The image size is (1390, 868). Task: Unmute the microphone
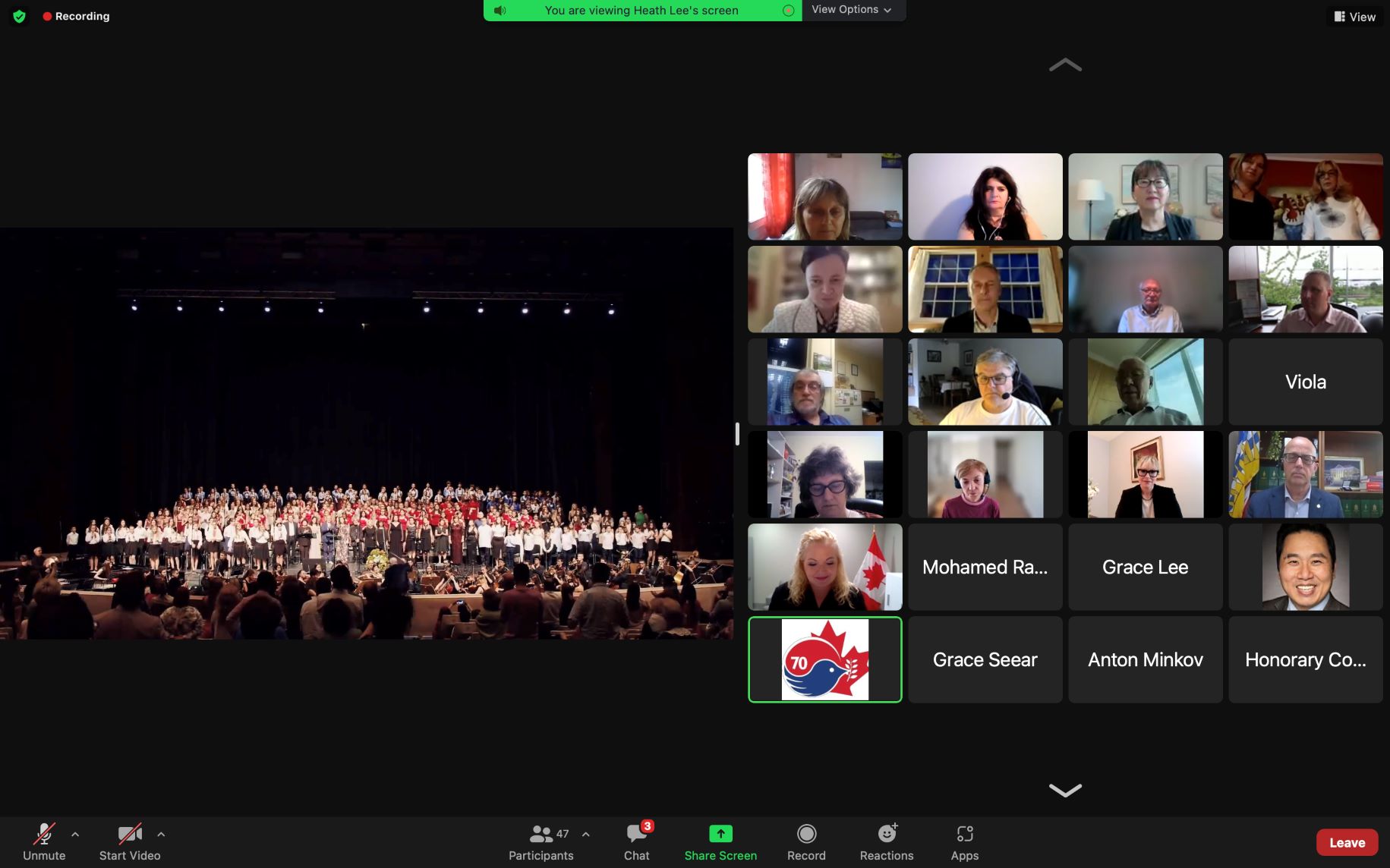[x=44, y=842]
